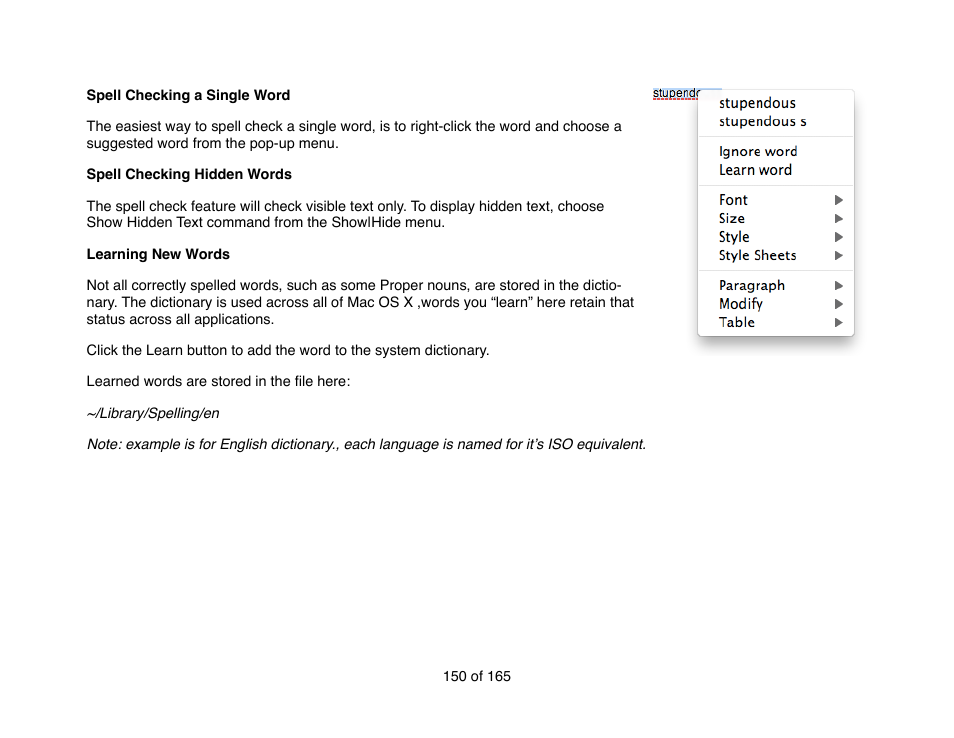Open the Paragraph submenu
Image resolution: width=954 pixels, height=738 pixels.
coord(776,285)
